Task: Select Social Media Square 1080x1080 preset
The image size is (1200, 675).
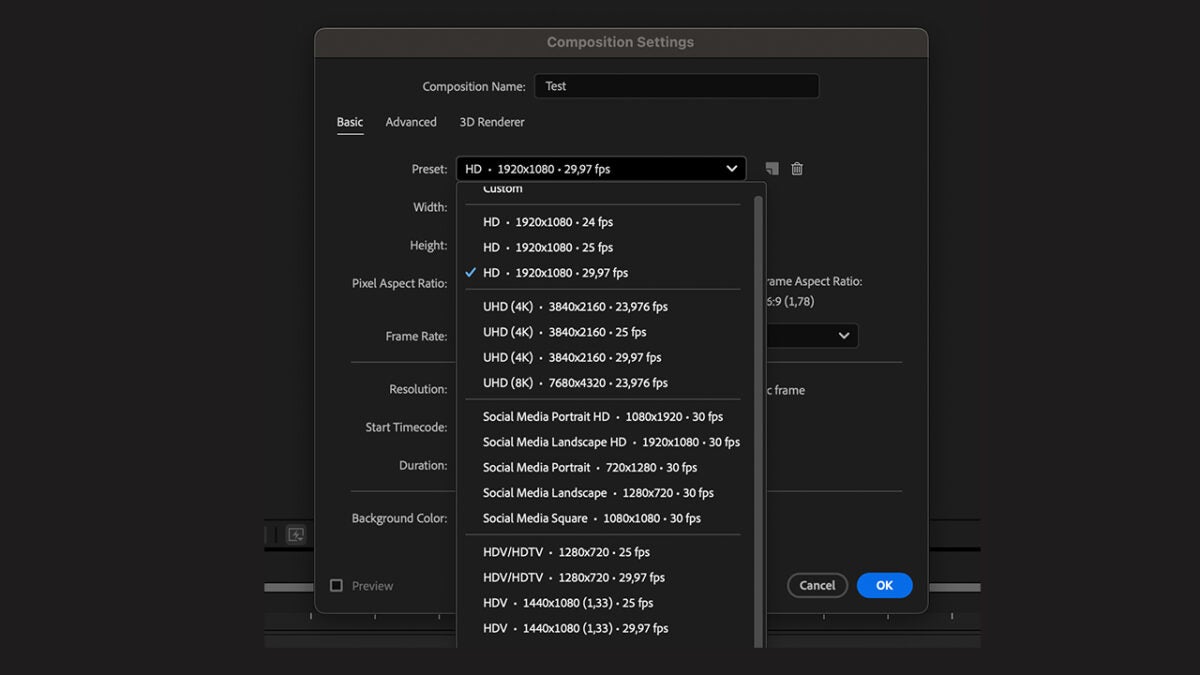Action: click(591, 518)
